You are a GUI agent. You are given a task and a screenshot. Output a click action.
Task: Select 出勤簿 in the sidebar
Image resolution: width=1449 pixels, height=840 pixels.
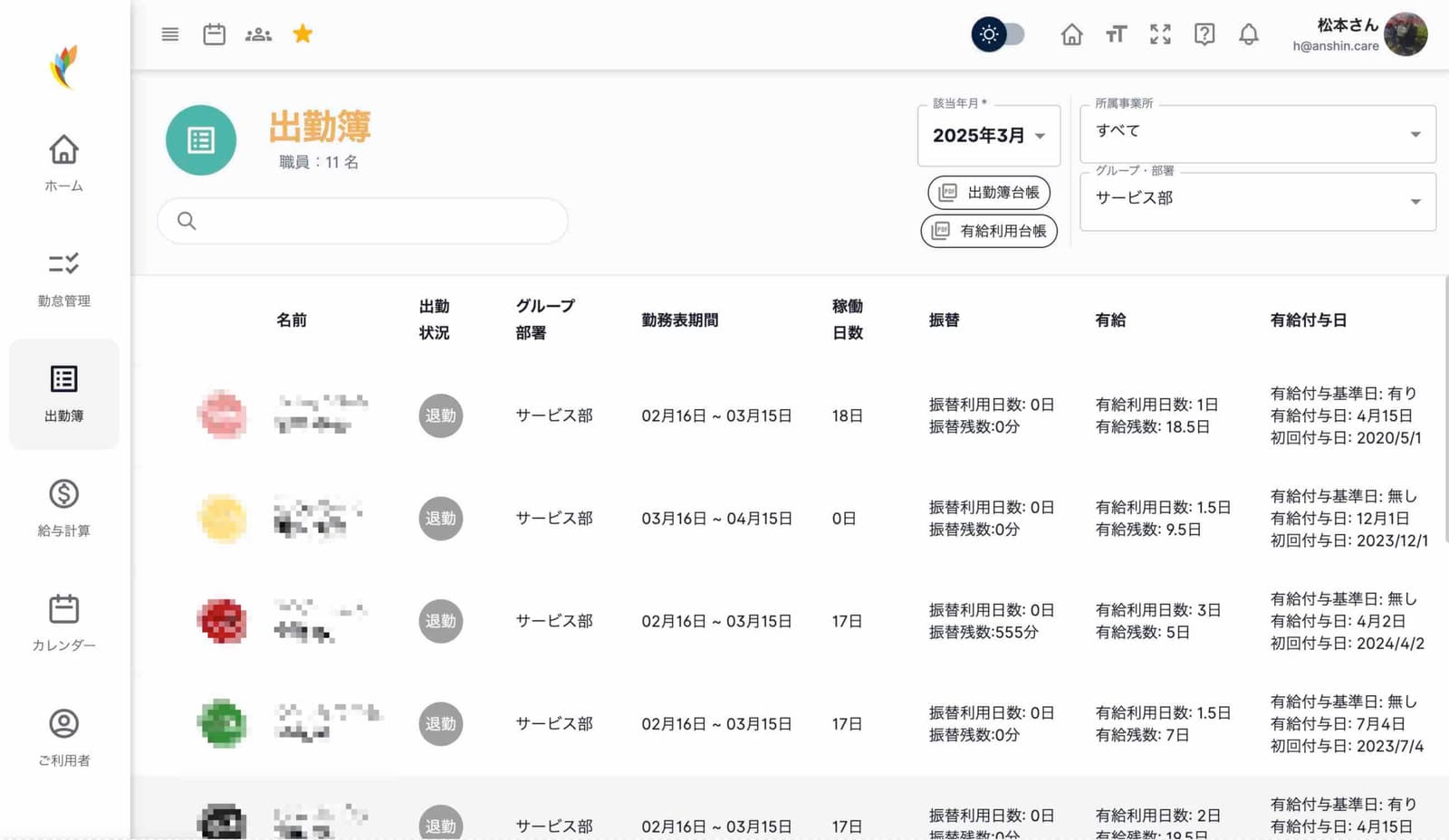pos(64,394)
